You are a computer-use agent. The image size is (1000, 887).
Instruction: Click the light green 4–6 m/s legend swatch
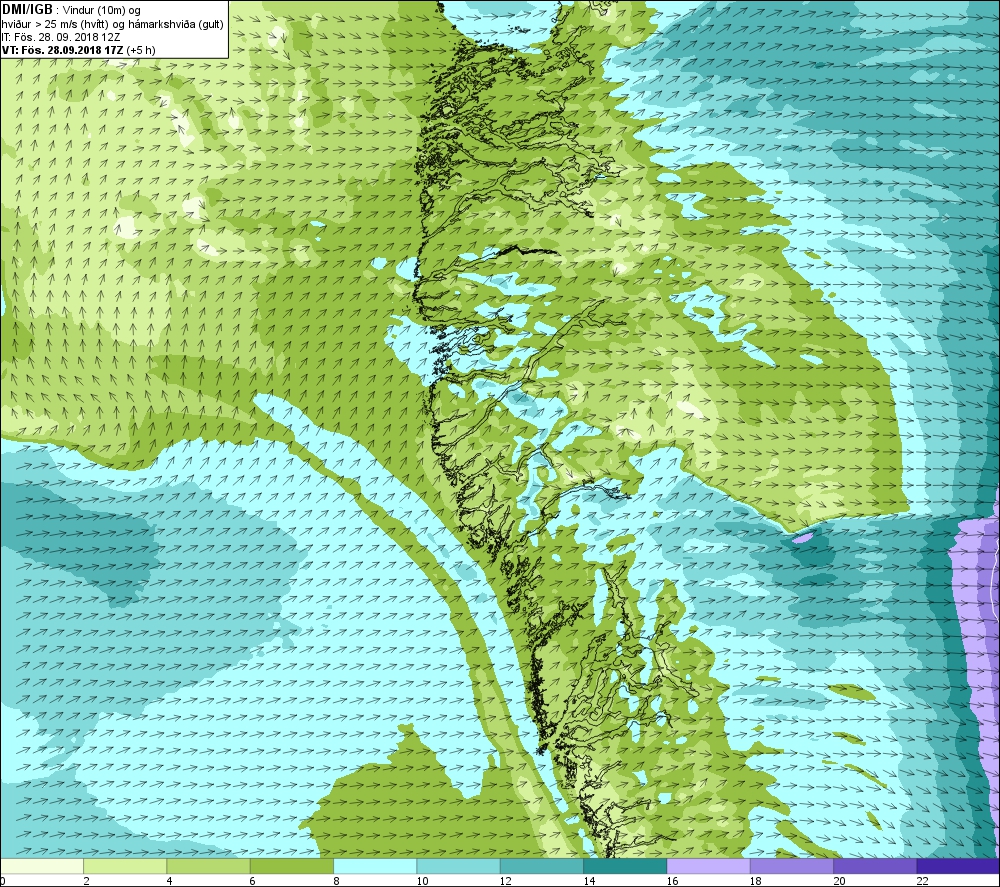(x=209, y=866)
